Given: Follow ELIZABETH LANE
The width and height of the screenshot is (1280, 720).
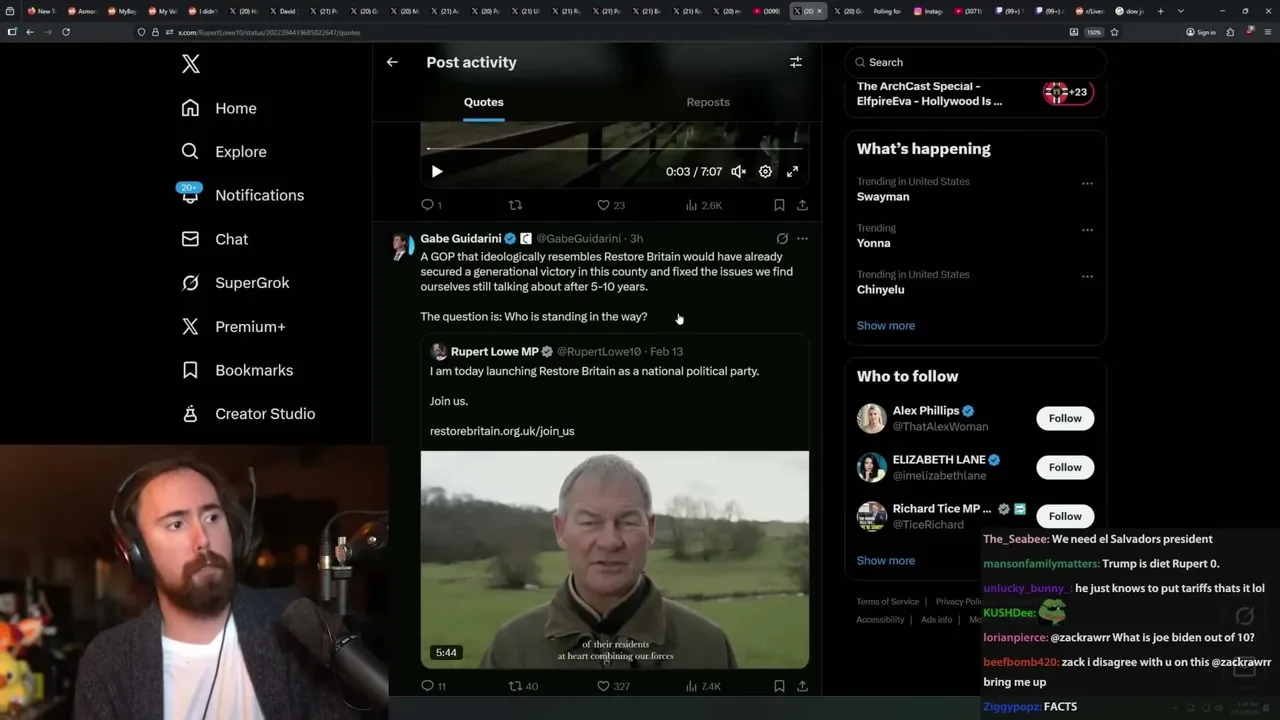Looking at the screenshot, I should 1065,467.
